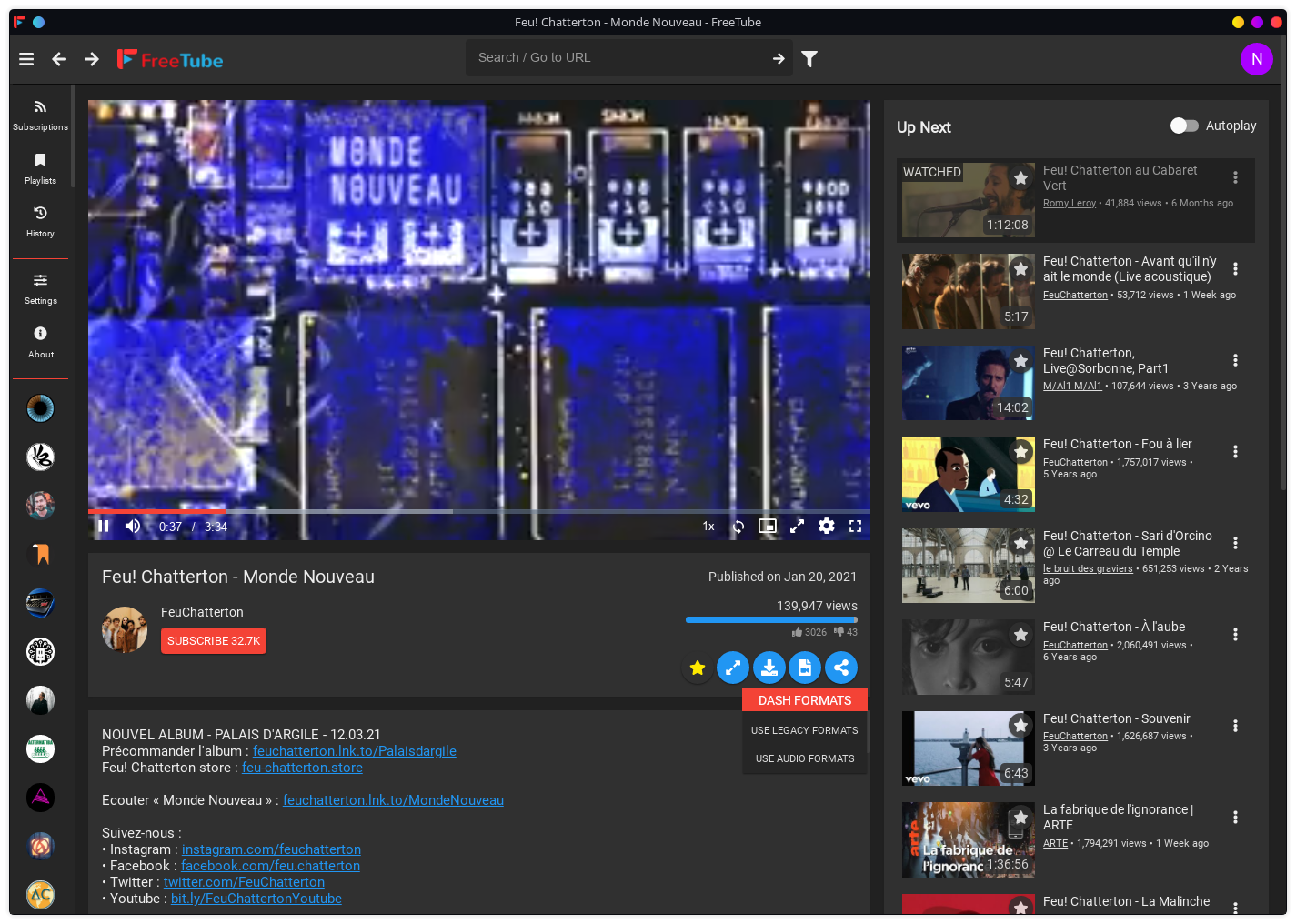The height and width of the screenshot is (924, 1296).
Task: Open History in the sidebar
Action: (x=40, y=221)
